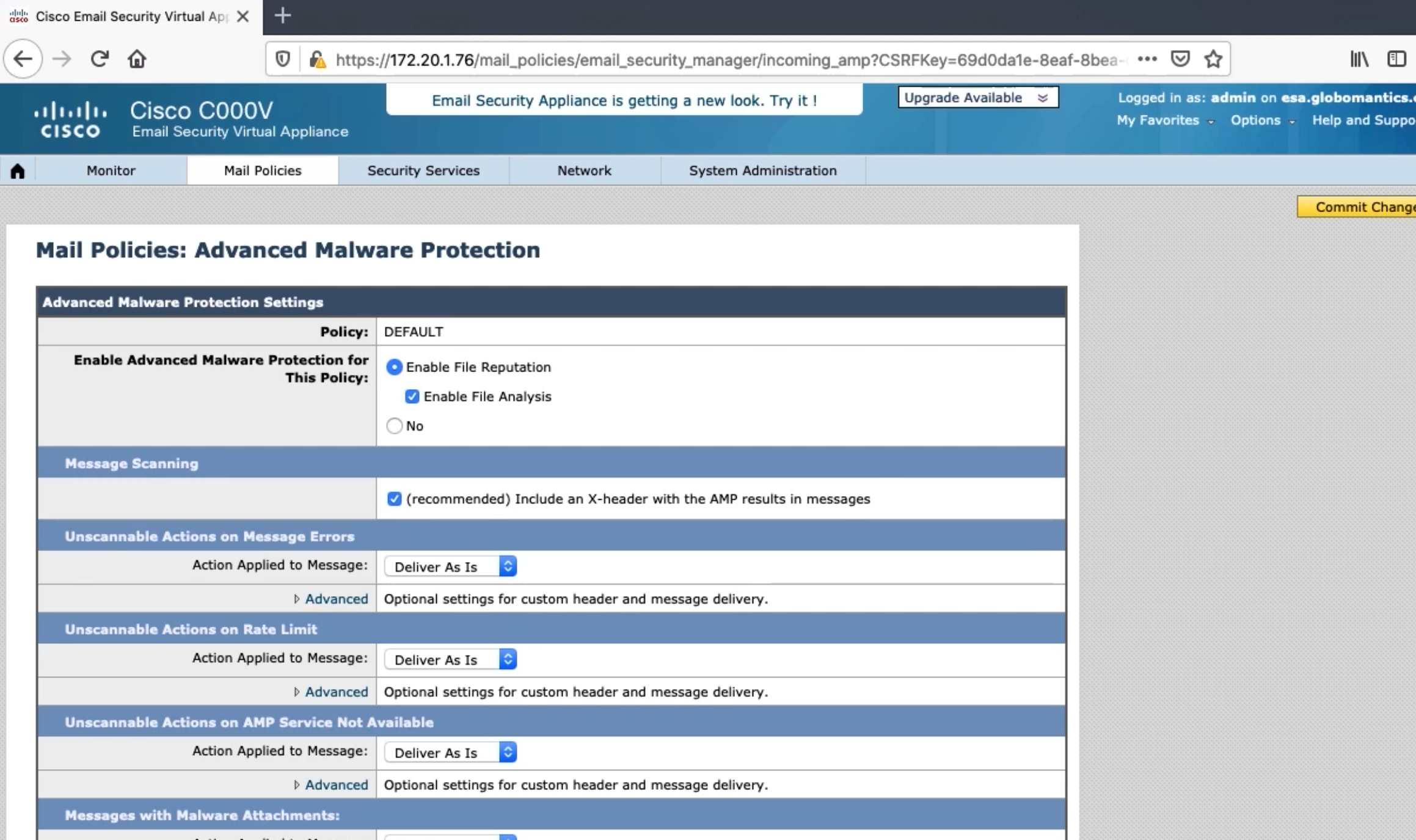Open Help and Support menu
1416x840 pixels.
point(1364,120)
